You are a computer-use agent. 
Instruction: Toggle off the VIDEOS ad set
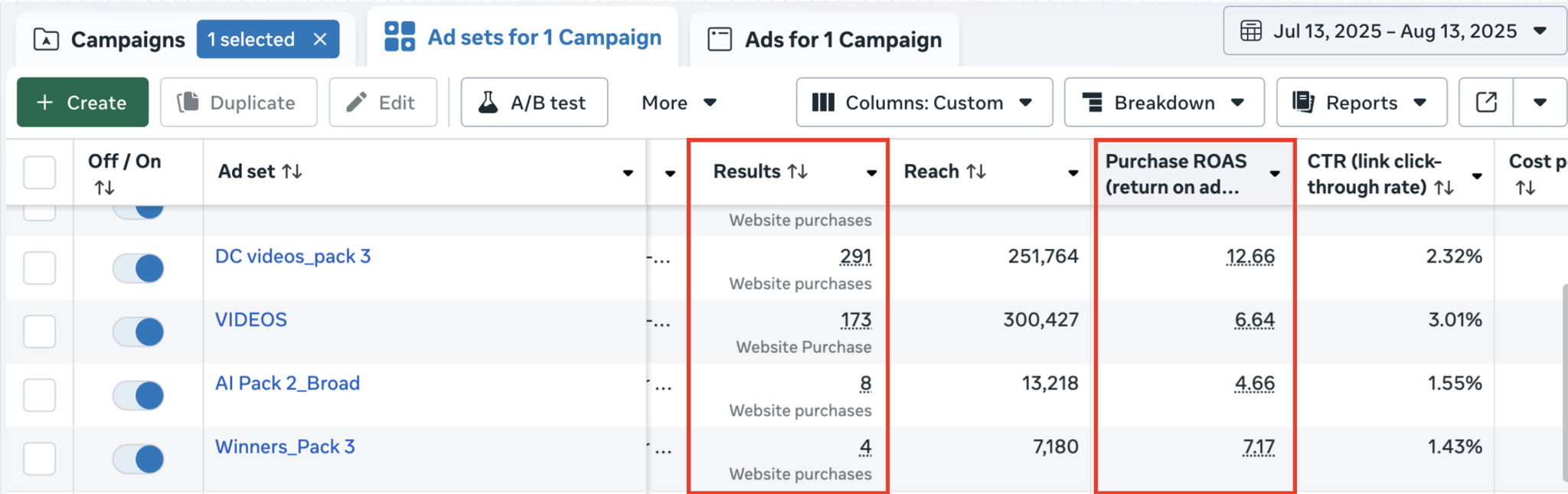pyautogui.click(x=139, y=332)
